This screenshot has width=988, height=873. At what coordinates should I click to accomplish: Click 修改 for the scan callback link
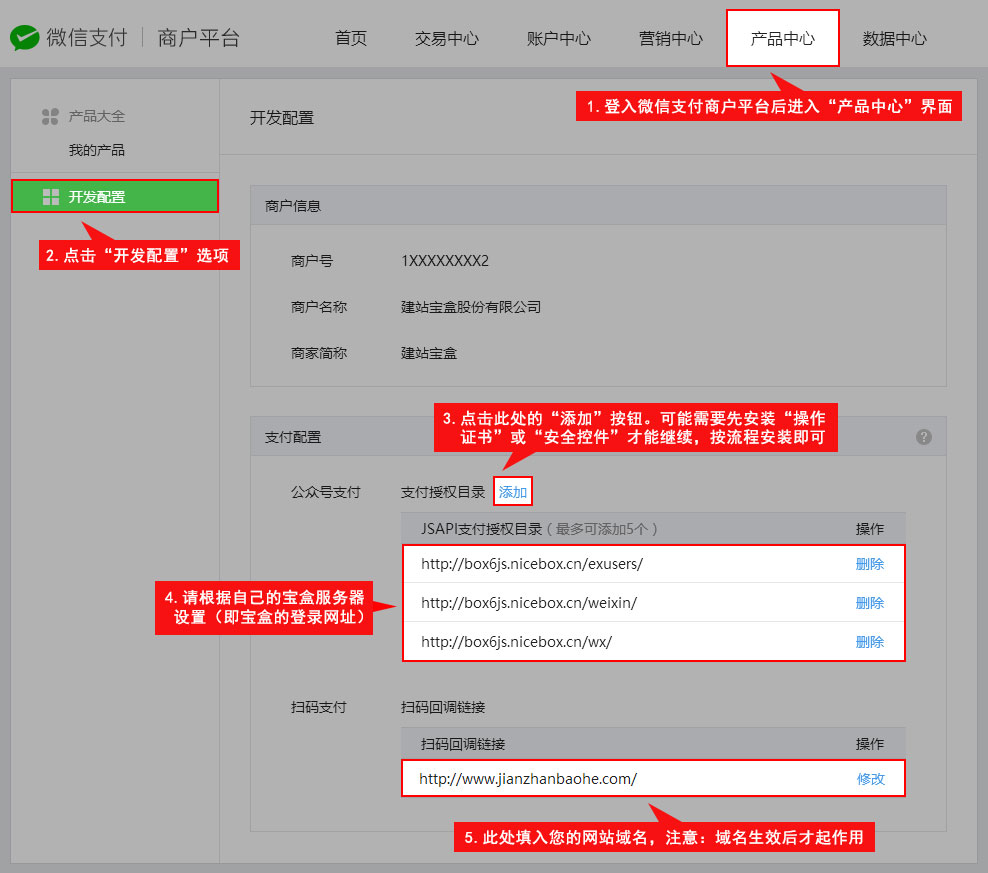coord(871,779)
